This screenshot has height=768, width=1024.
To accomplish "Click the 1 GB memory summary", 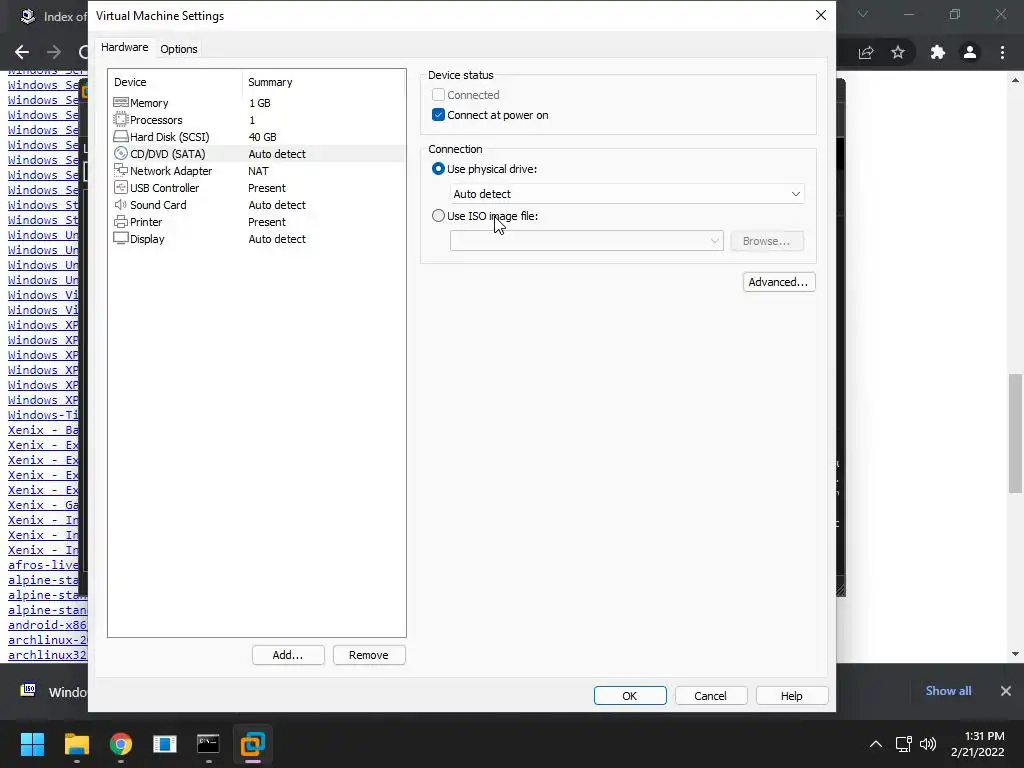I will point(260,103).
